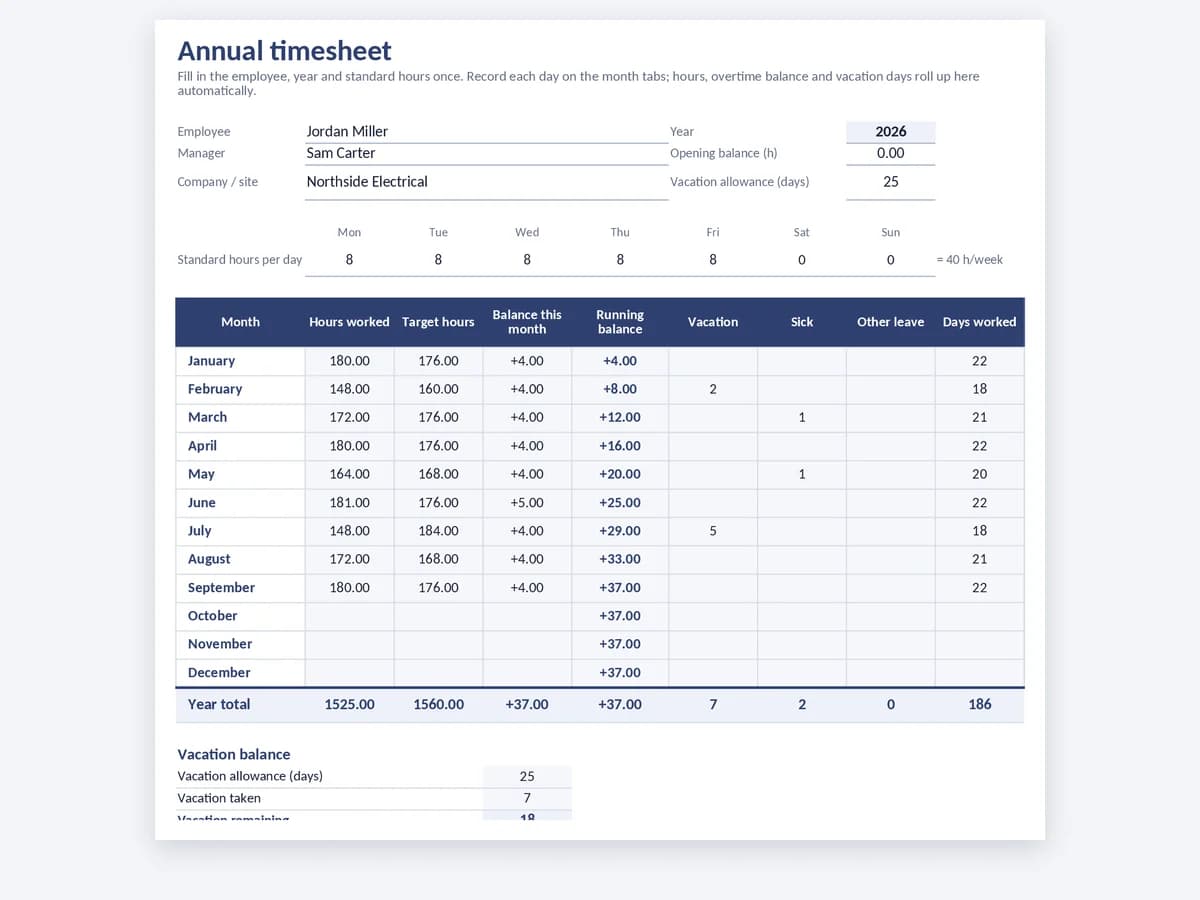Click the 'Balance this month' column header
The height and width of the screenshot is (900, 1200).
pyautogui.click(x=527, y=322)
